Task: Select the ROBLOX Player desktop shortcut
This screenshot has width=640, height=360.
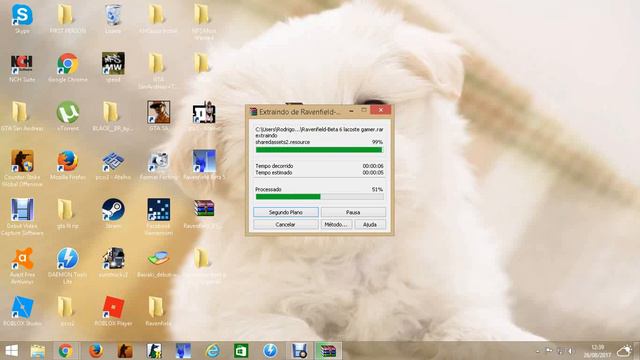Action: (x=113, y=311)
